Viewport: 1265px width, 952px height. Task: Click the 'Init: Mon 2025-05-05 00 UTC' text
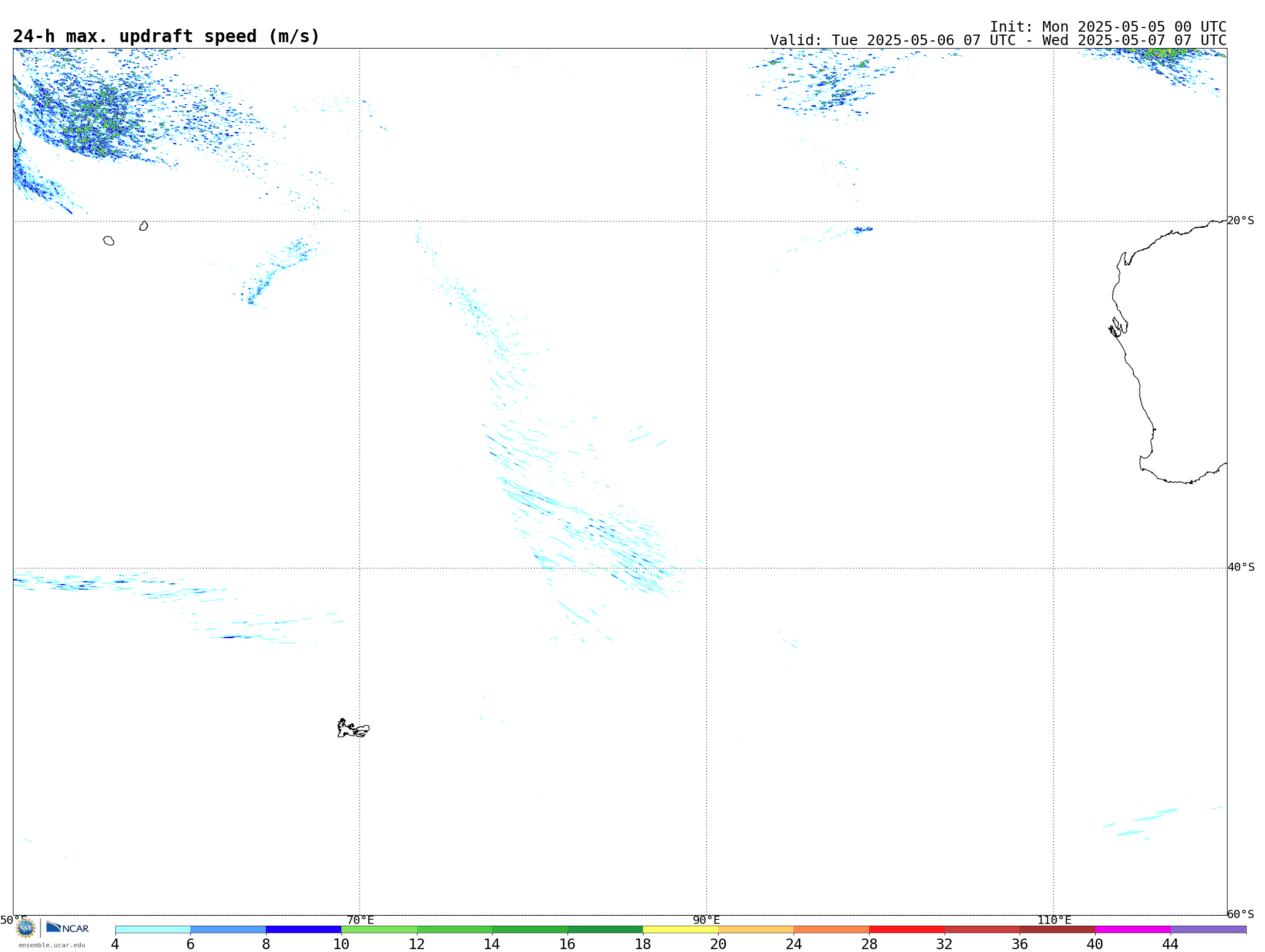(x=1108, y=27)
